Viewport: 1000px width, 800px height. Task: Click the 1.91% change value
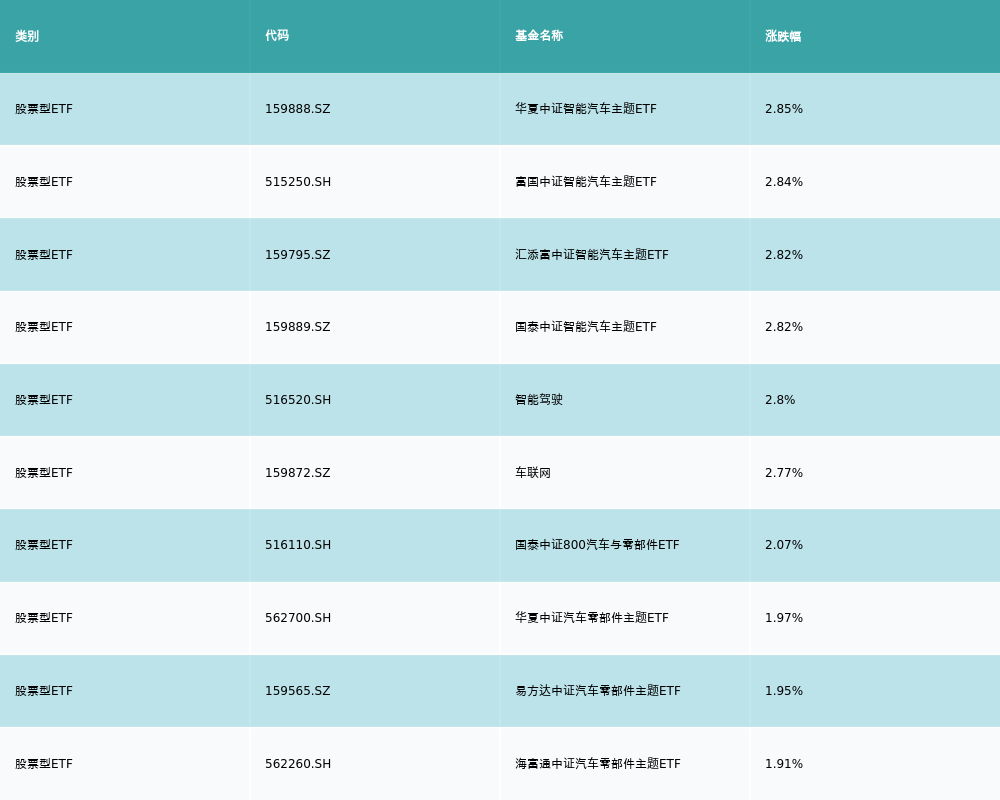pos(784,764)
